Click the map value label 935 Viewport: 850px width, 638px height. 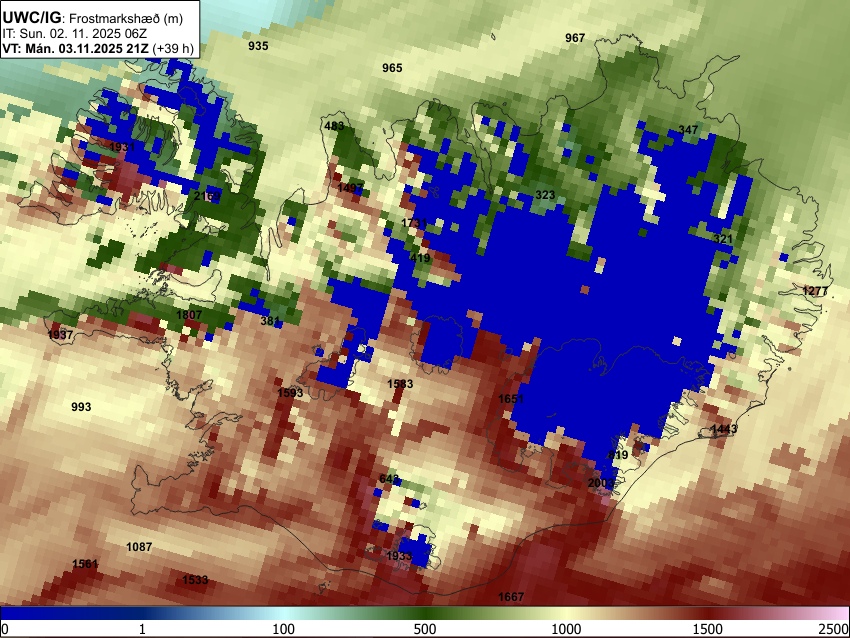click(x=258, y=46)
